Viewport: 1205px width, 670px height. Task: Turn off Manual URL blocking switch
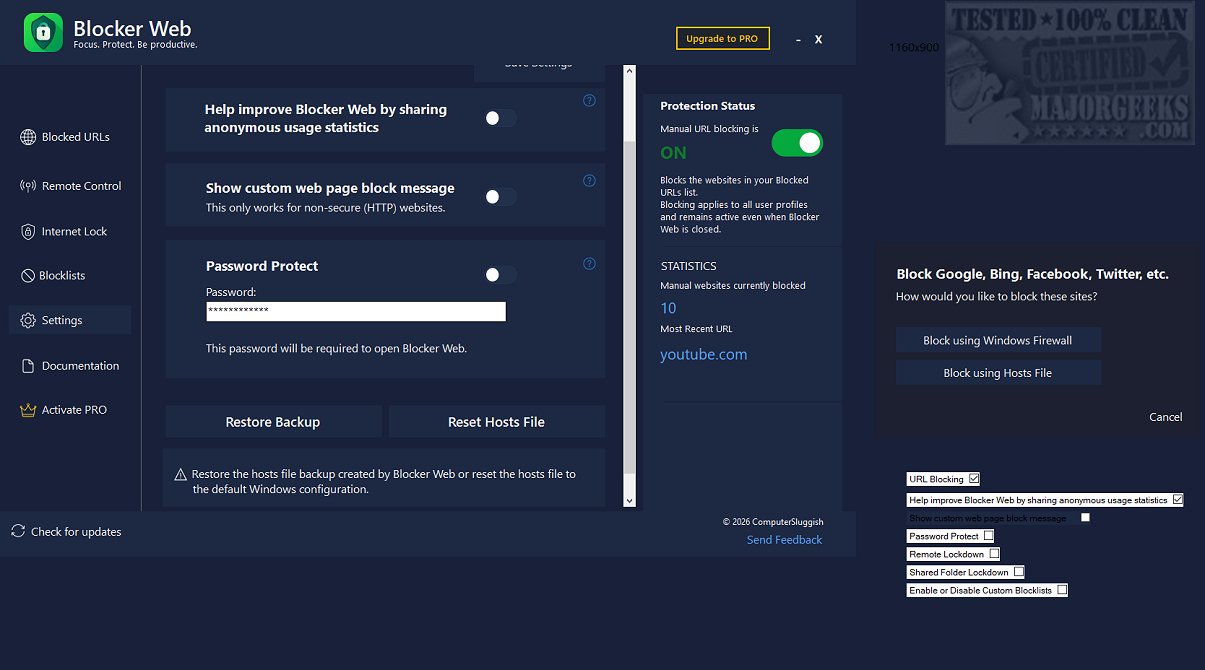click(x=797, y=143)
